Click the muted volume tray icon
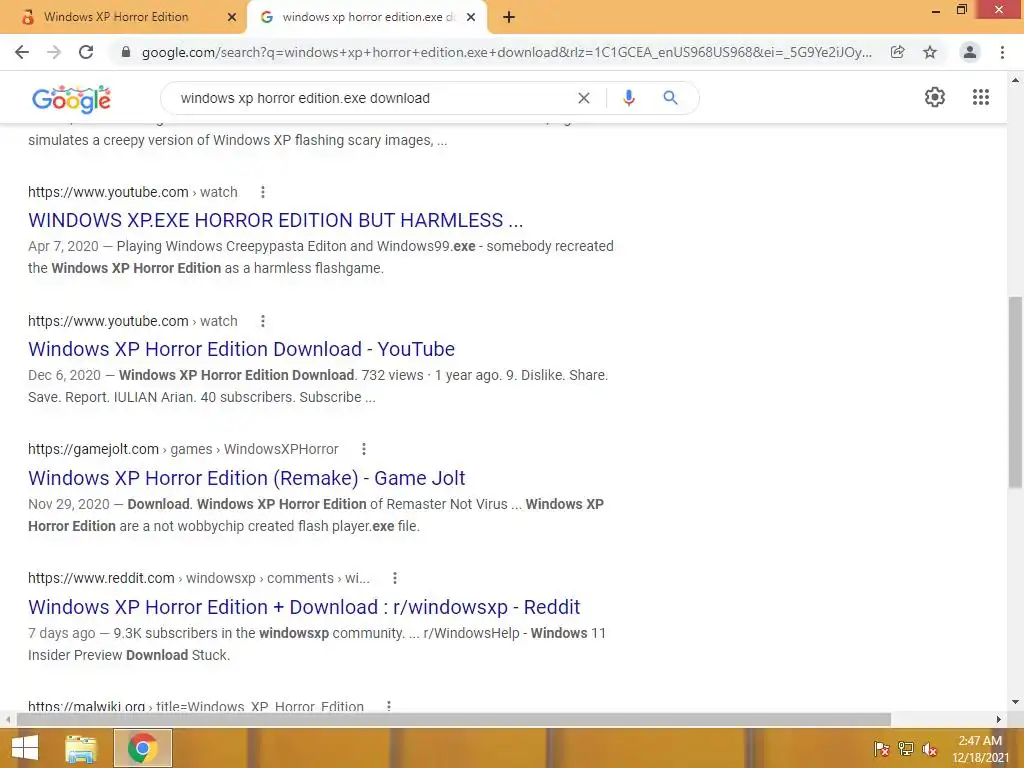This screenshot has width=1024, height=768. [x=929, y=749]
